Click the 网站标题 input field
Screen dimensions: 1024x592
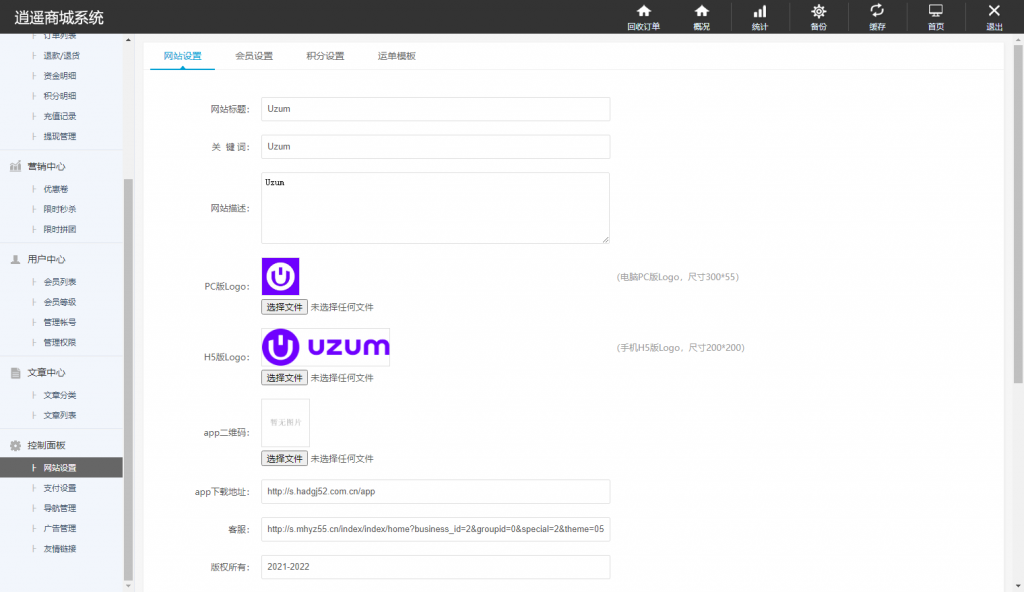click(x=436, y=109)
